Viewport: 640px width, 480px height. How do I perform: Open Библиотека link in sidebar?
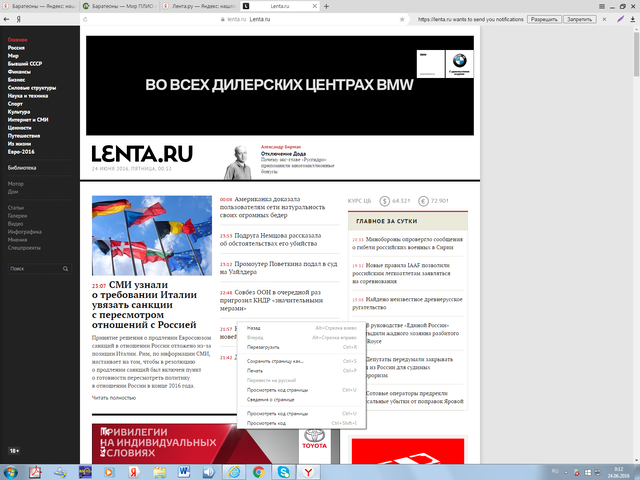click(x=22, y=168)
